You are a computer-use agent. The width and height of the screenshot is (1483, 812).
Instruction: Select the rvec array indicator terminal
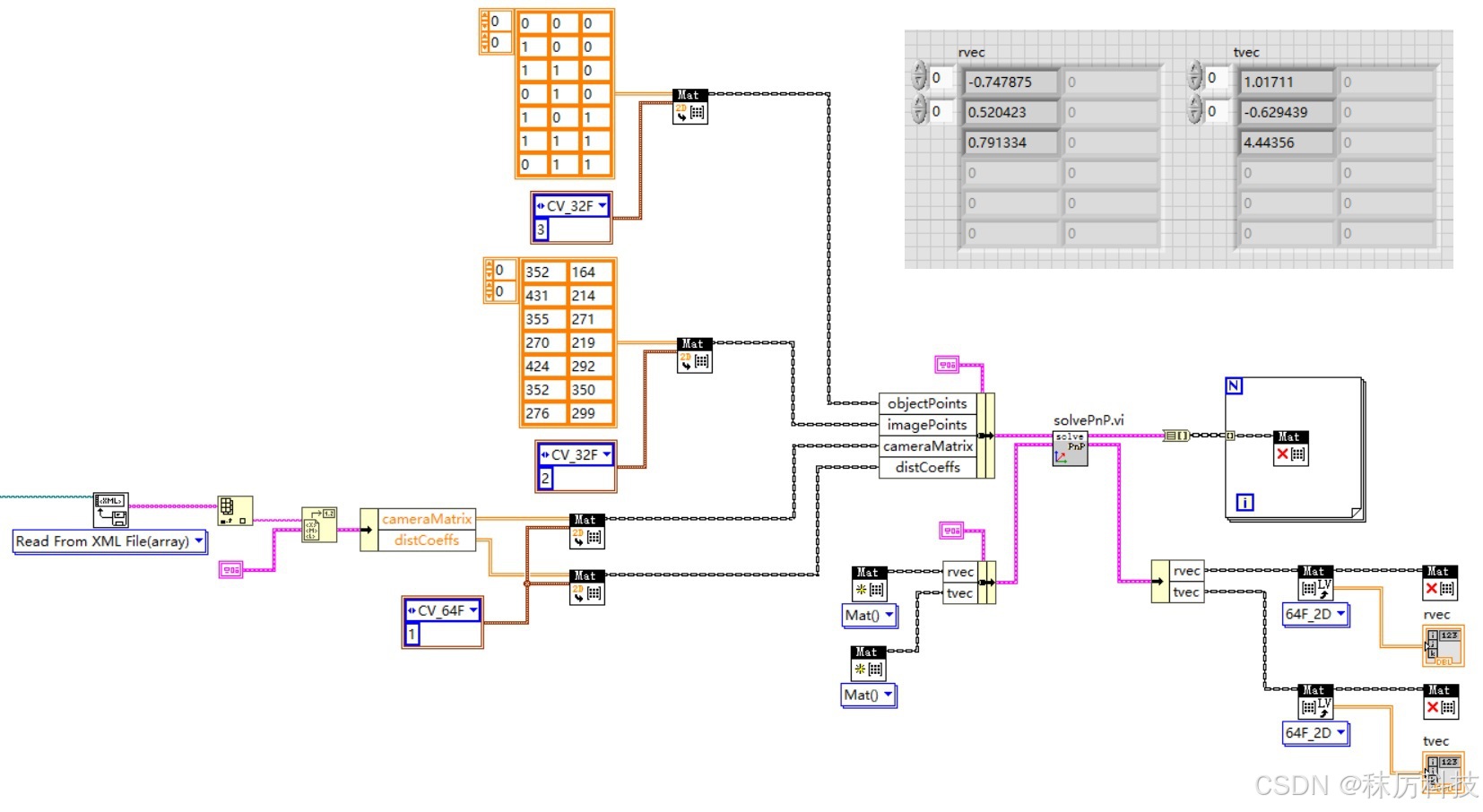[1444, 646]
